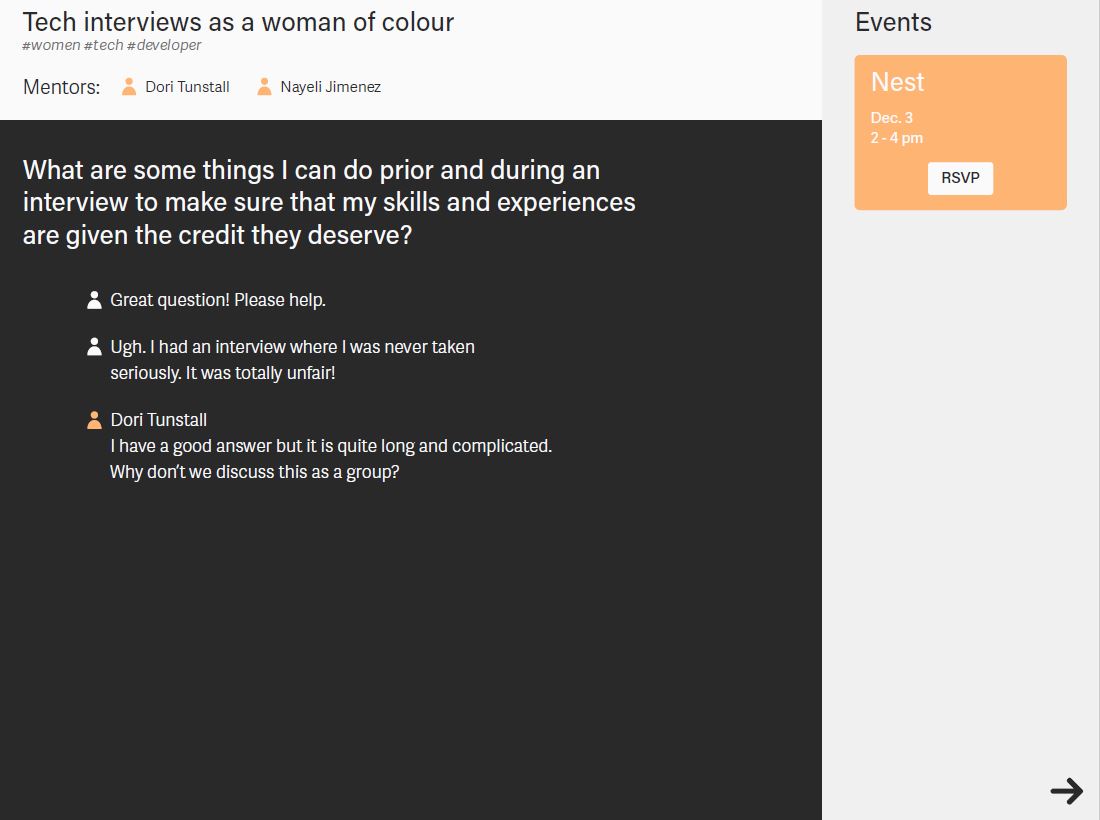Click avatar beside 'Great question! Please help.'
Viewport: 1100px width, 820px height.
pyautogui.click(x=94, y=300)
